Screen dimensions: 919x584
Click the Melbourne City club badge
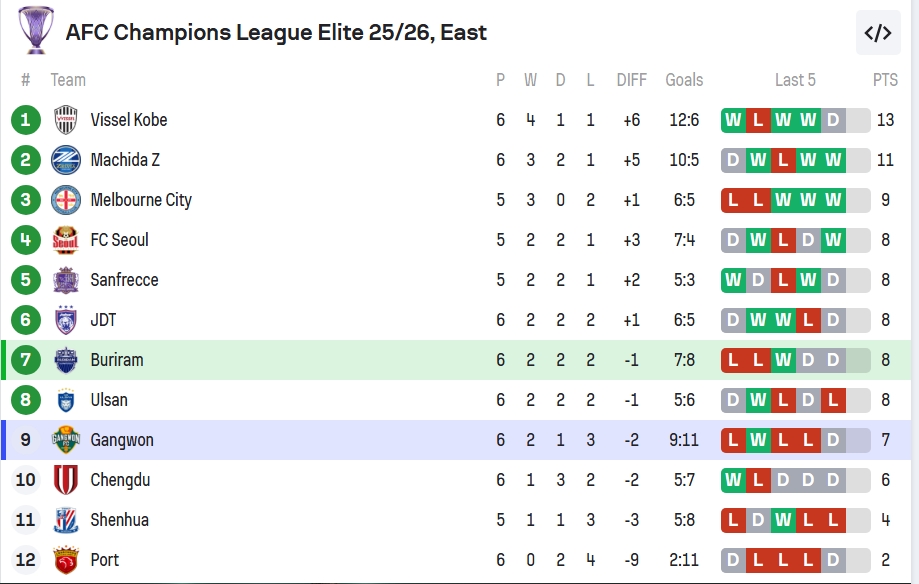click(66, 200)
